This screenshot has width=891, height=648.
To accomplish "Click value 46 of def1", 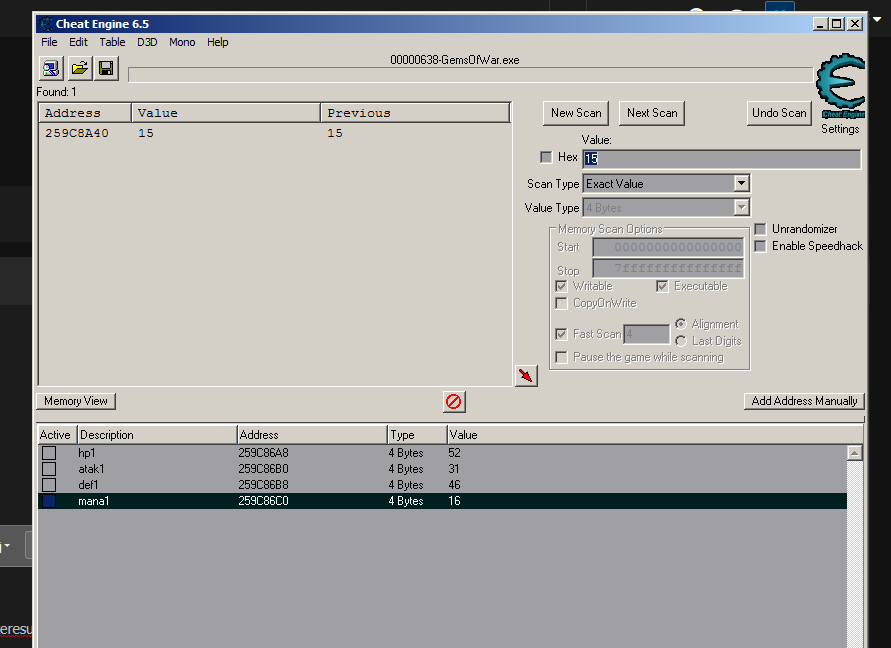I will [454, 485].
